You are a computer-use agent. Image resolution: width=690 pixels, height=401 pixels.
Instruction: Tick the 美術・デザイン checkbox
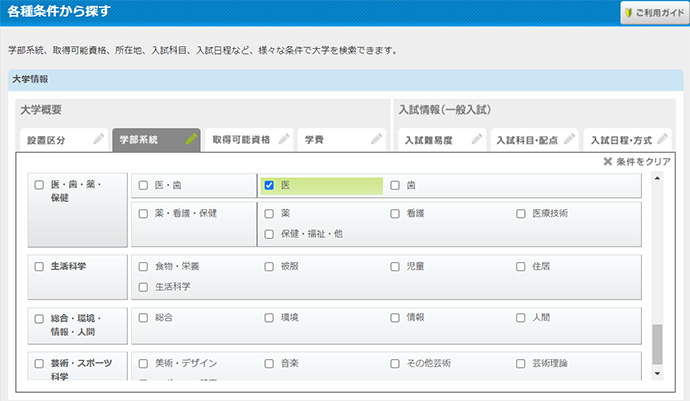(143, 364)
